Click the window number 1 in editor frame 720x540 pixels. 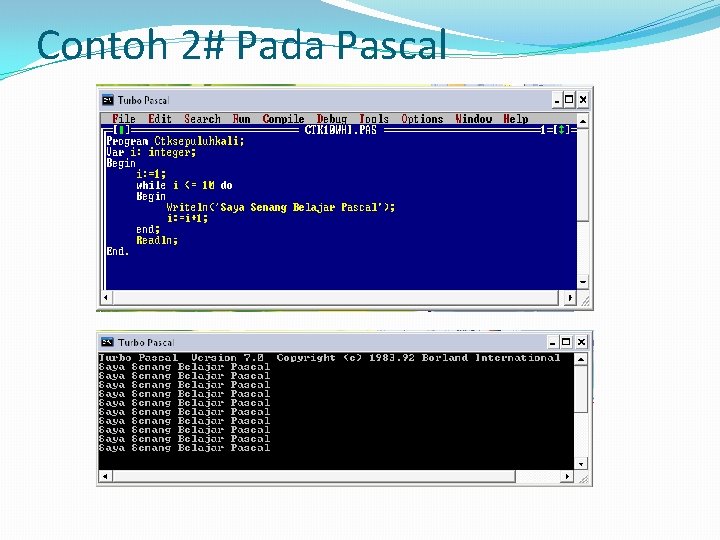click(543, 130)
